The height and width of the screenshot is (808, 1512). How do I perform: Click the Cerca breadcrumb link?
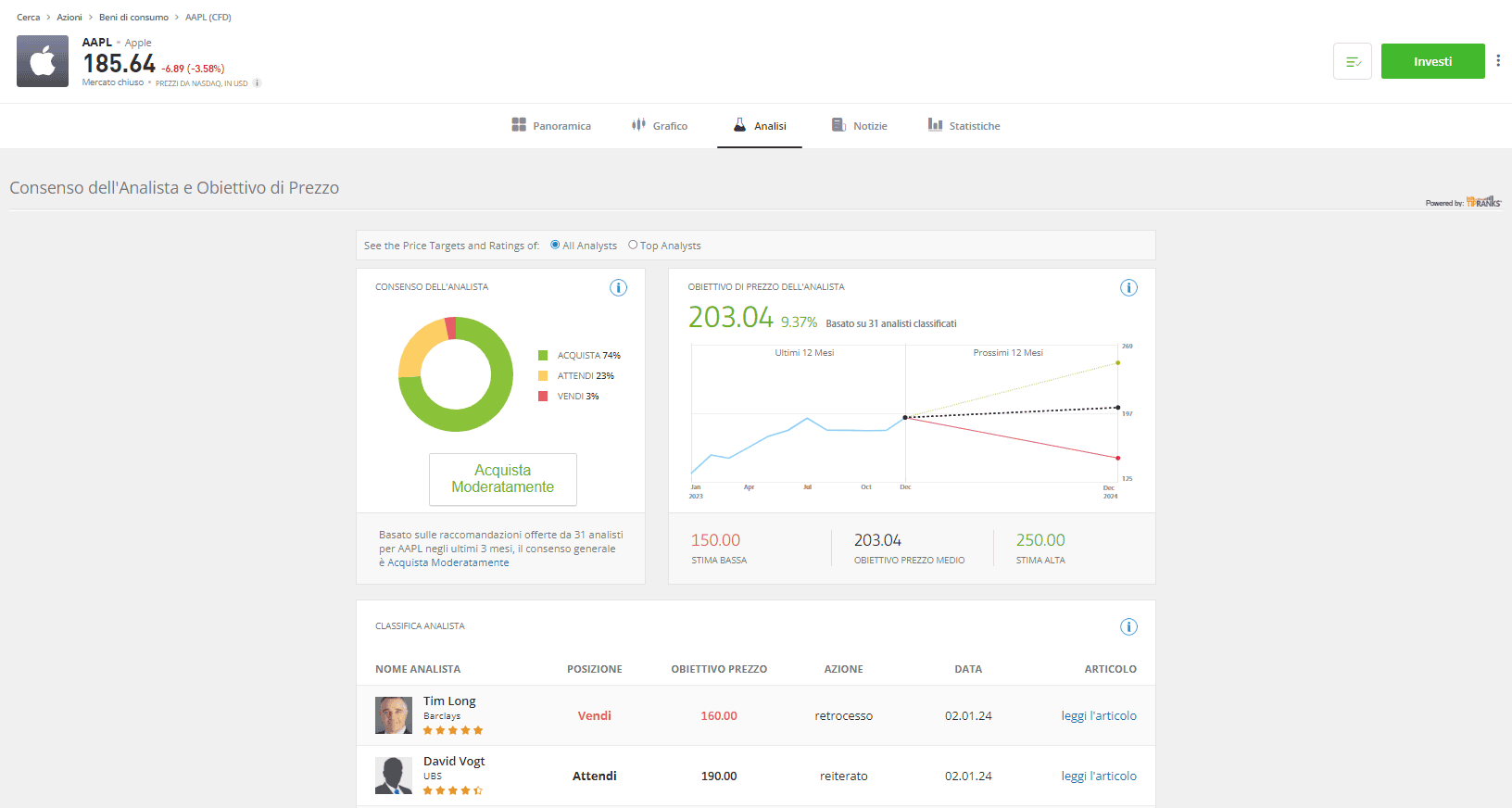click(29, 18)
